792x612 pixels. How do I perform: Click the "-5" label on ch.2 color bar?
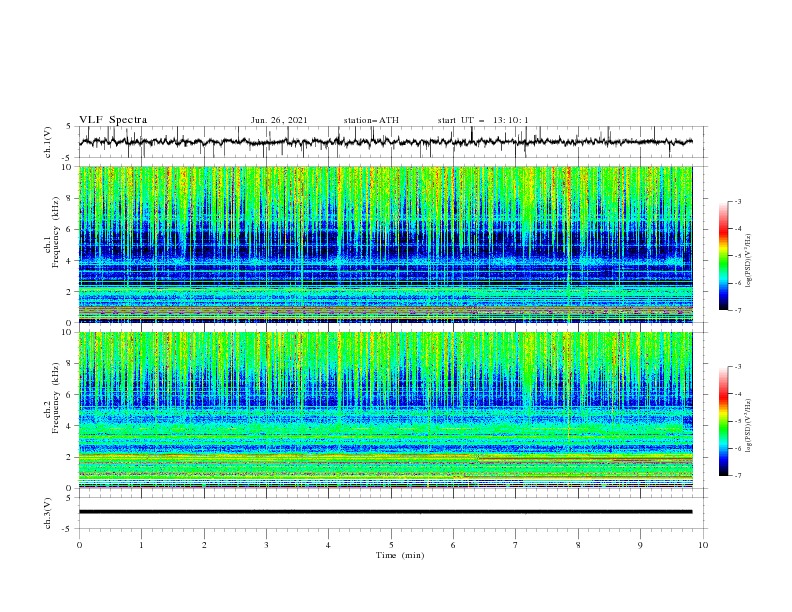click(x=737, y=421)
